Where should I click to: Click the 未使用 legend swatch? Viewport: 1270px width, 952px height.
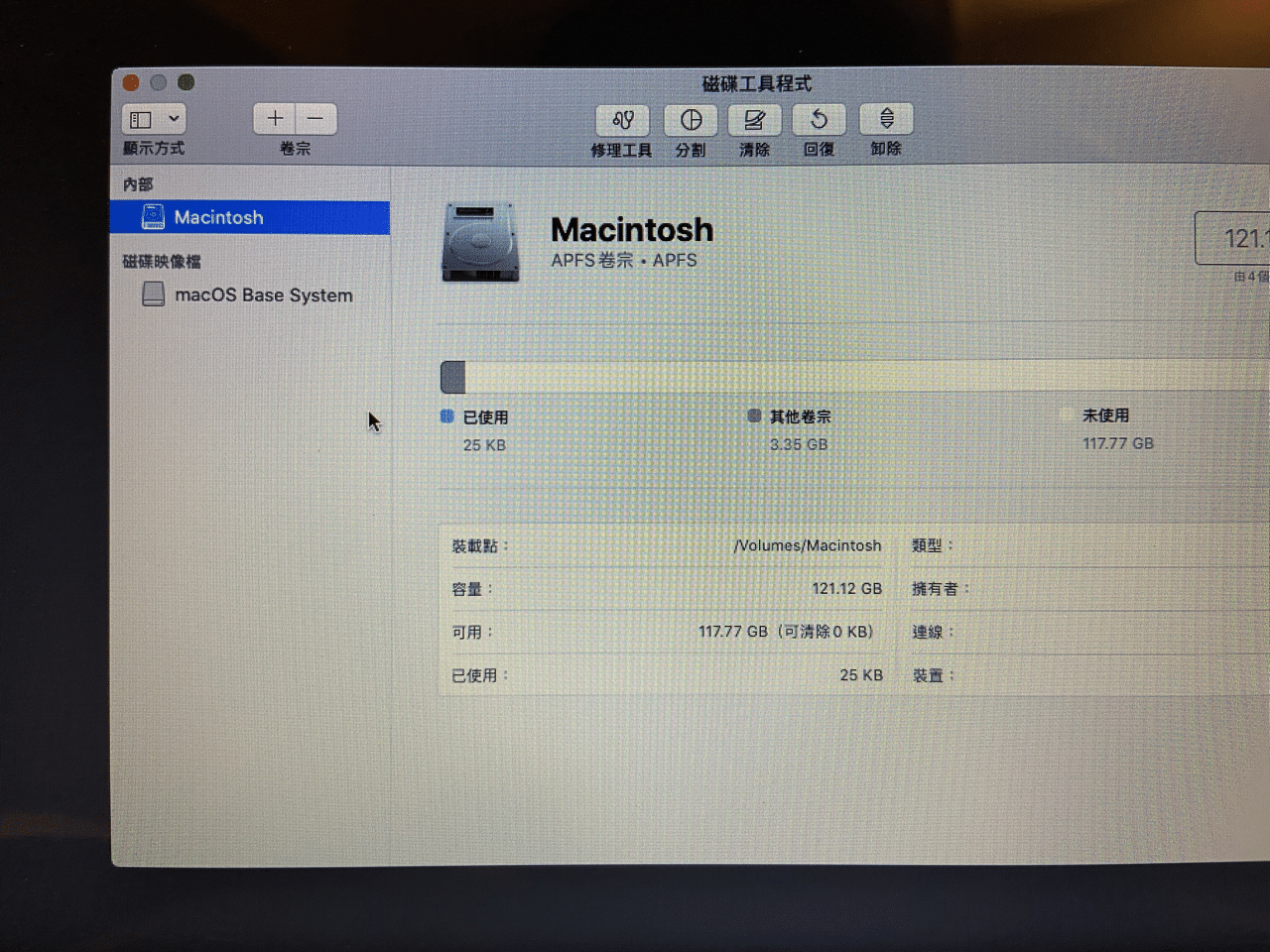pyautogui.click(x=1067, y=415)
